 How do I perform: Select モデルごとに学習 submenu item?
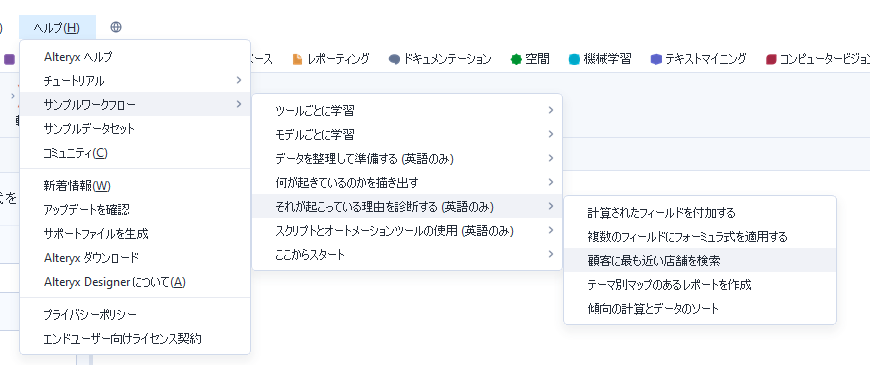pos(407,134)
